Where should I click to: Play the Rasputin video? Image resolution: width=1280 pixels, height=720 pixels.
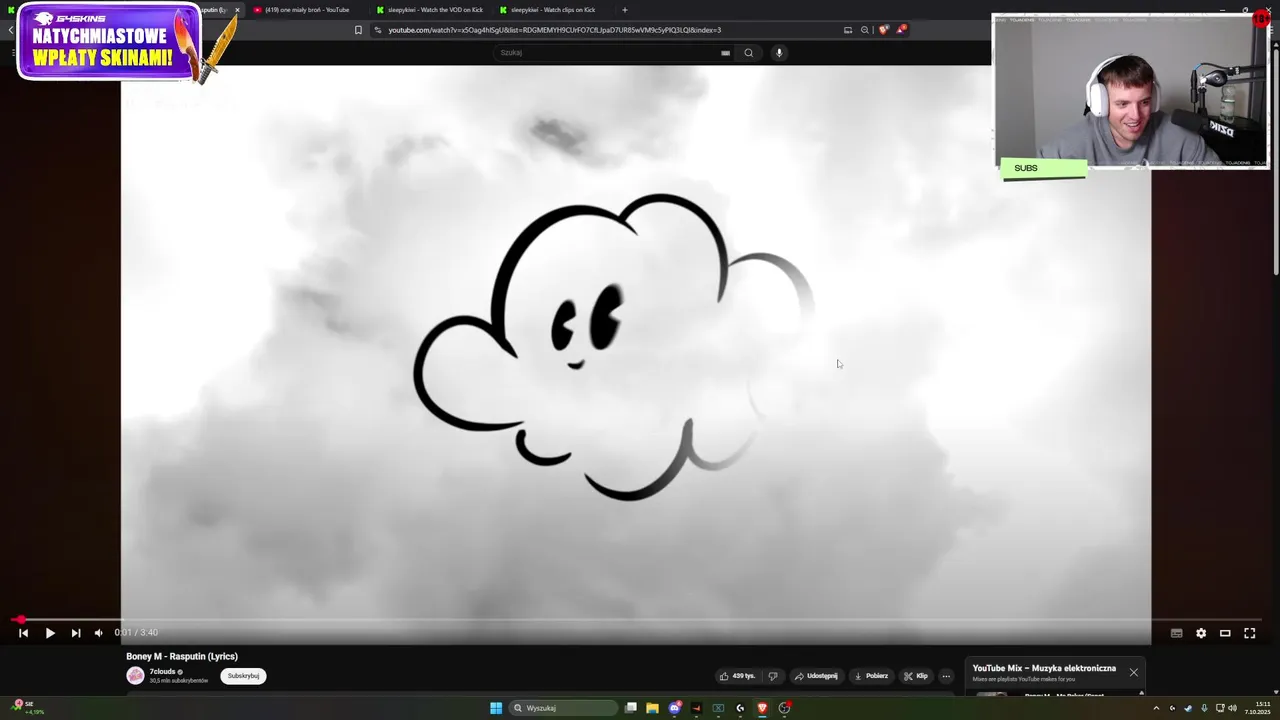tap(50, 633)
